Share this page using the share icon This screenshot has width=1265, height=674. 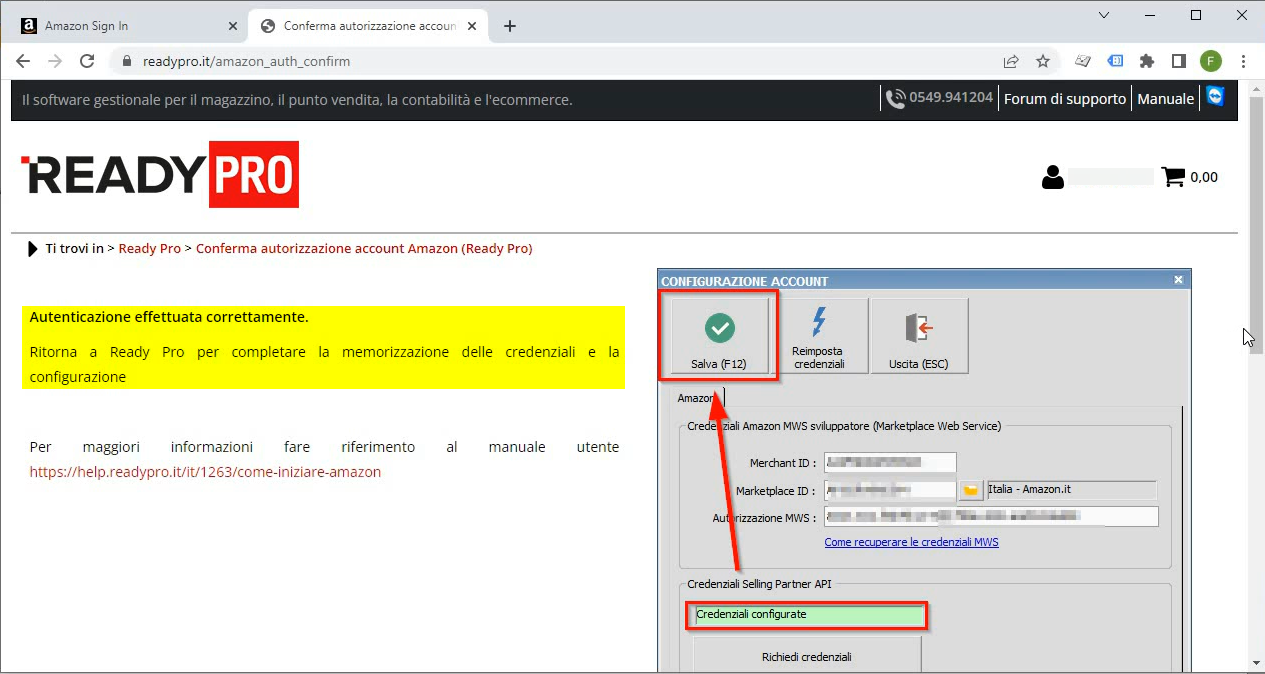1011,61
